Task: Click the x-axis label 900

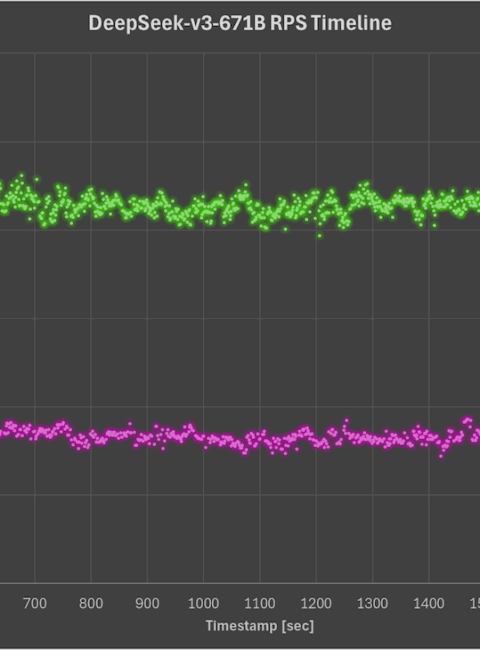Action: click(147, 603)
